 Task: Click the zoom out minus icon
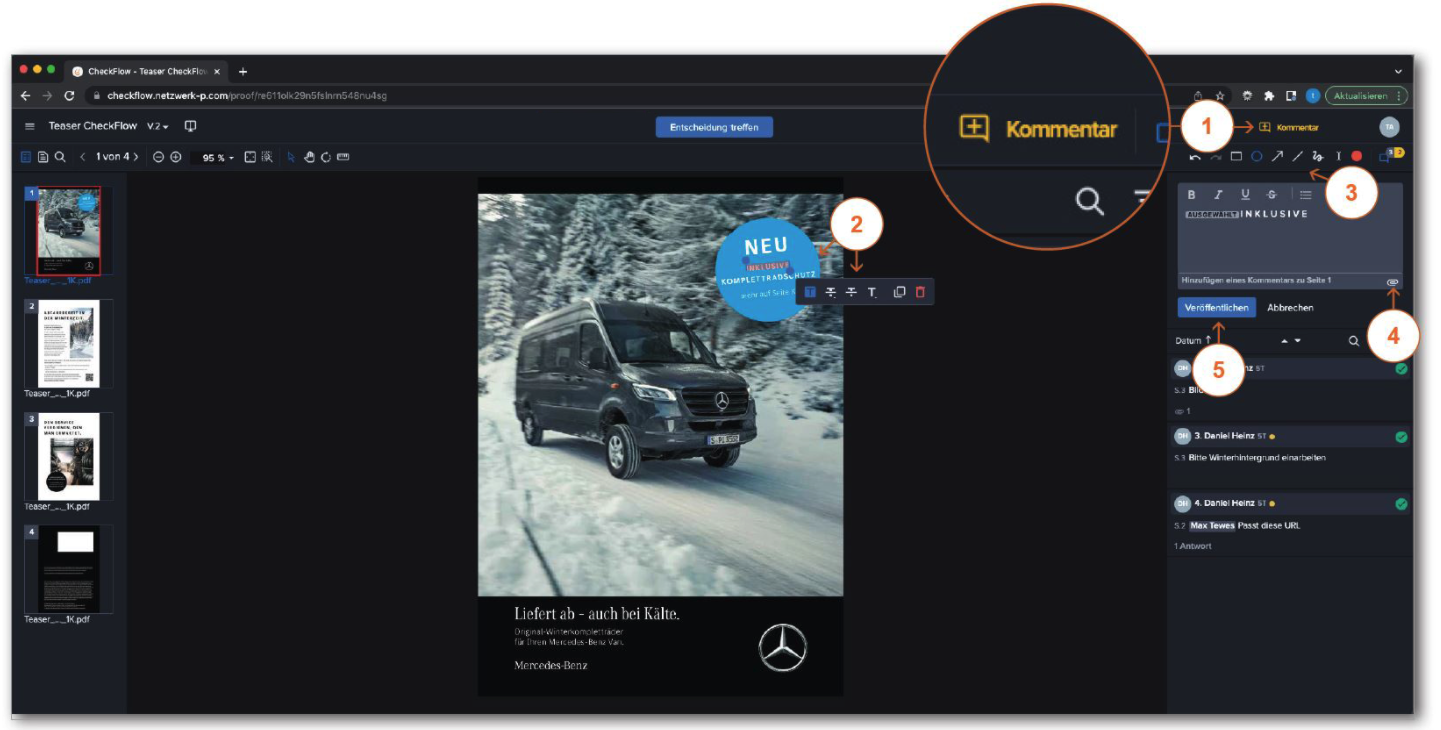click(x=158, y=157)
